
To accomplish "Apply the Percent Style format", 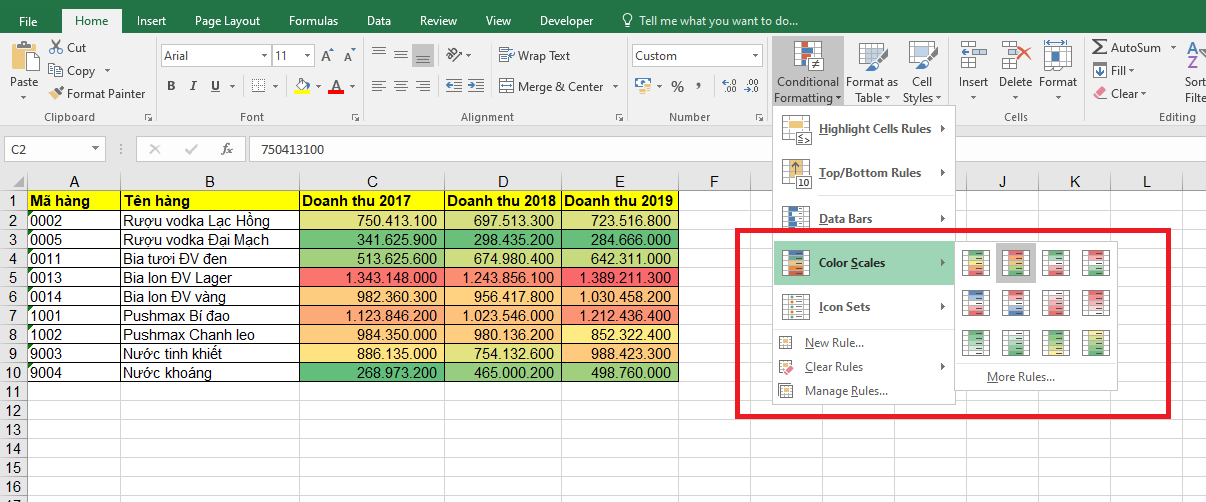I will [677, 87].
